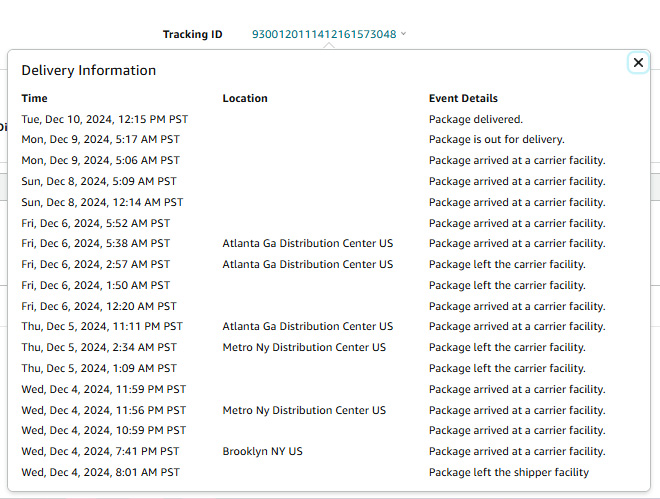660x499 pixels.
Task: Select Package left the shipper facility event
Action: coord(509,472)
